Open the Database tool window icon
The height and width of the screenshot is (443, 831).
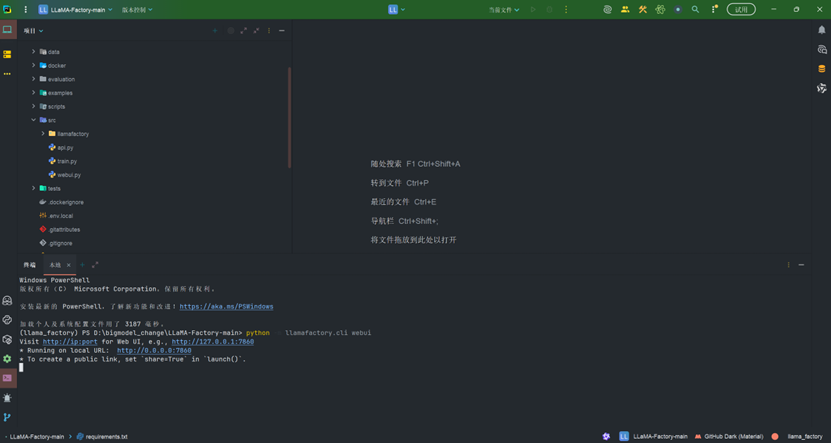click(x=821, y=69)
